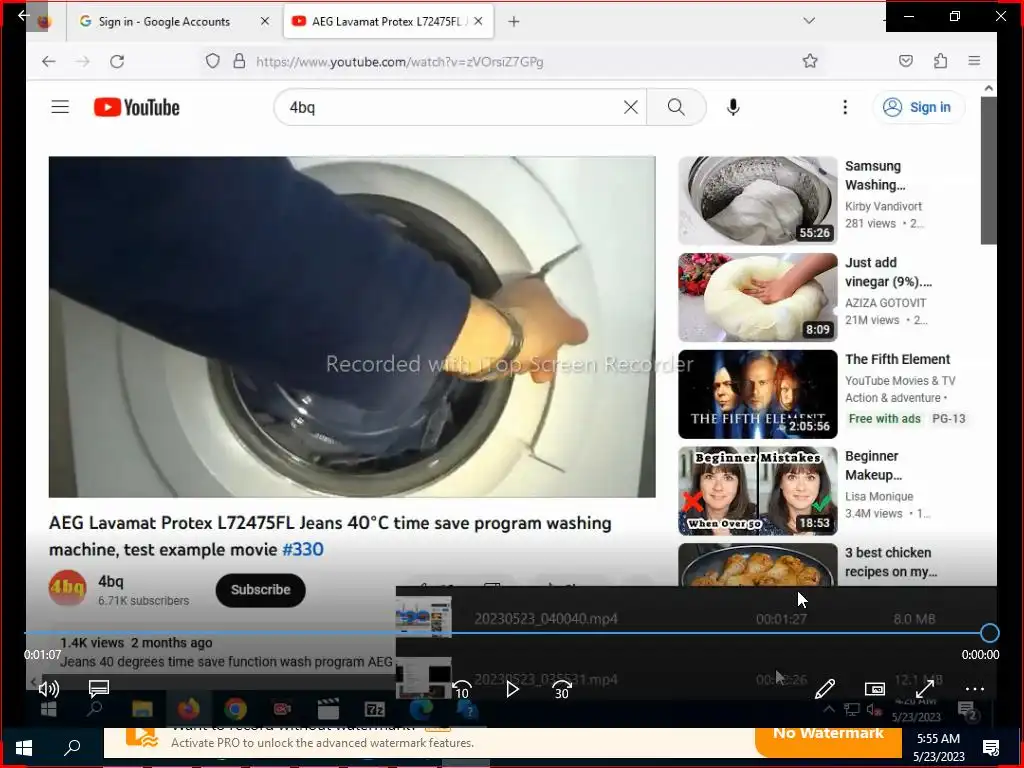1024x768 pixels.
Task: Open YouTube settings three-dot menu
Action: (844, 107)
